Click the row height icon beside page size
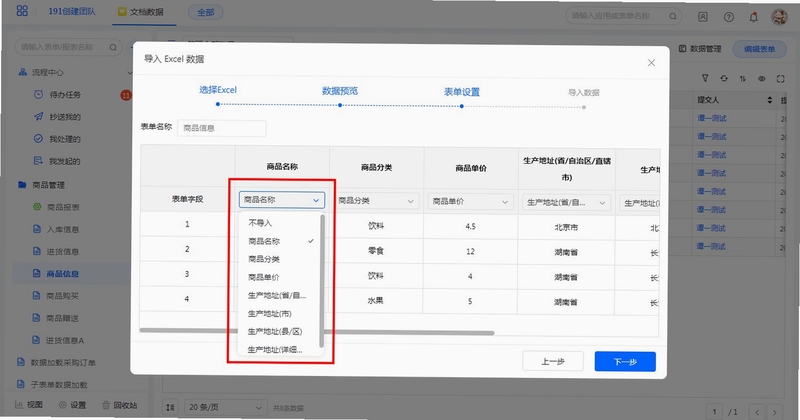800x420 pixels. [170, 407]
